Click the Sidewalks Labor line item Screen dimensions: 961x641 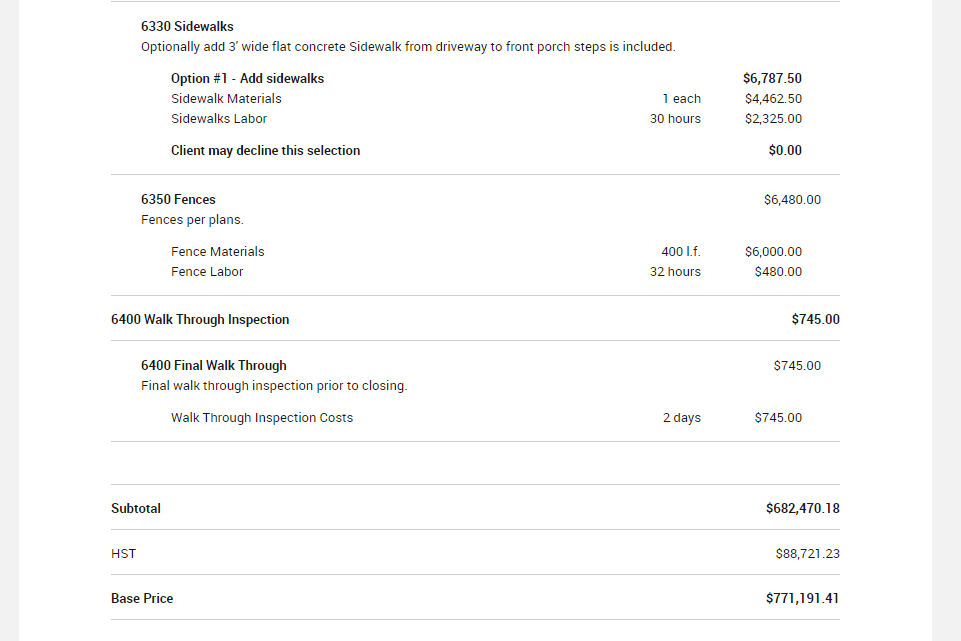click(x=219, y=119)
